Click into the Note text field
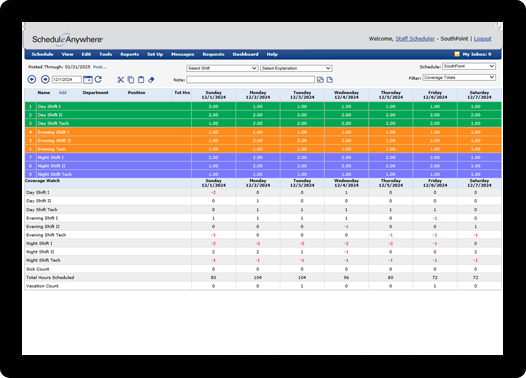This screenshot has width=526, height=378. (x=251, y=80)
